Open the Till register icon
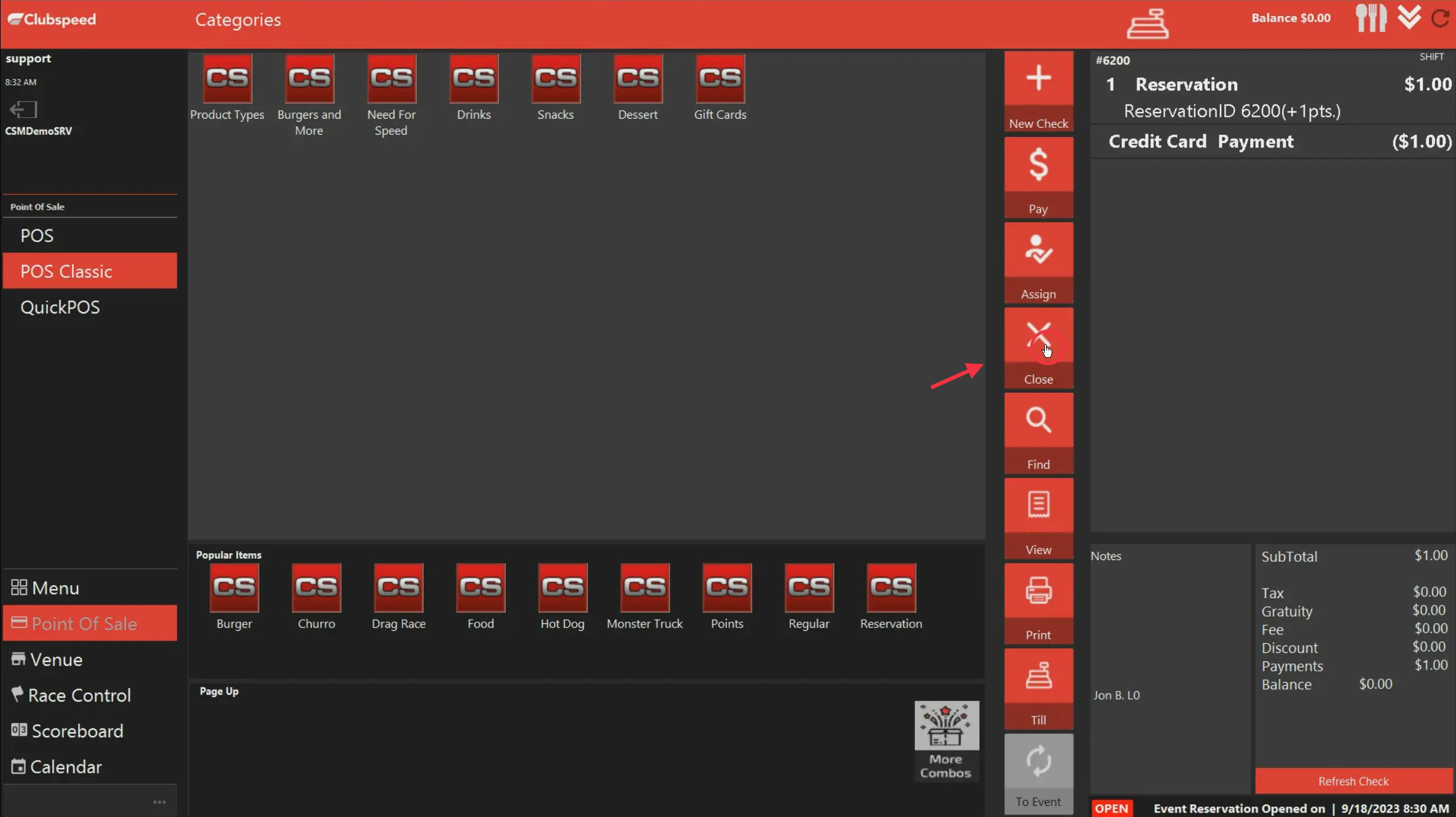 pos(1039,689)
